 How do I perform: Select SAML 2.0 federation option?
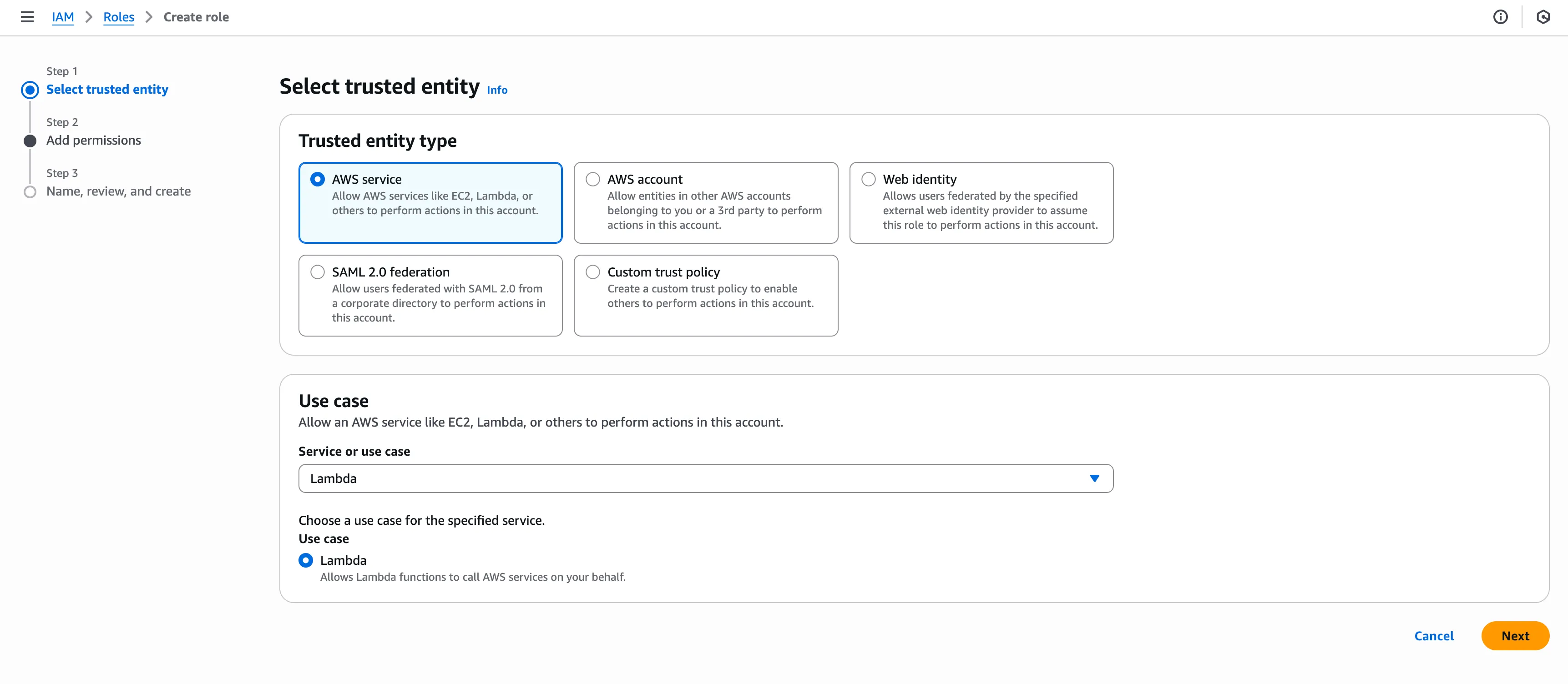(x=317, y=272)
